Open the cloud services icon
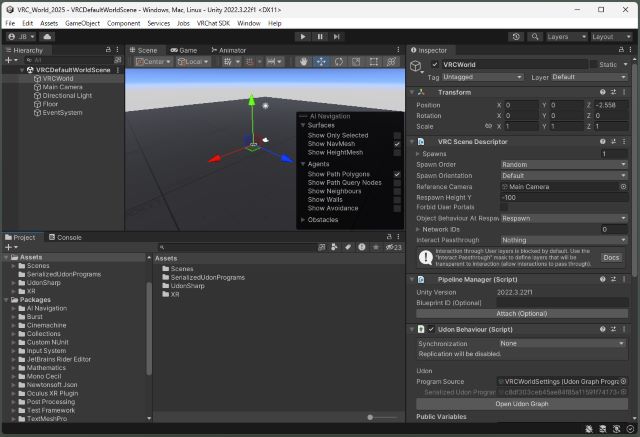The height and width of the screenshot is (437, 640). (x=47, y=37)
